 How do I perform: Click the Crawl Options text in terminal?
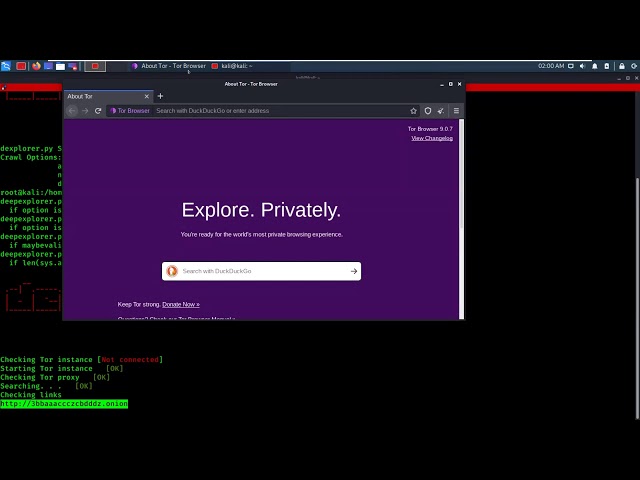coord(31,158)
